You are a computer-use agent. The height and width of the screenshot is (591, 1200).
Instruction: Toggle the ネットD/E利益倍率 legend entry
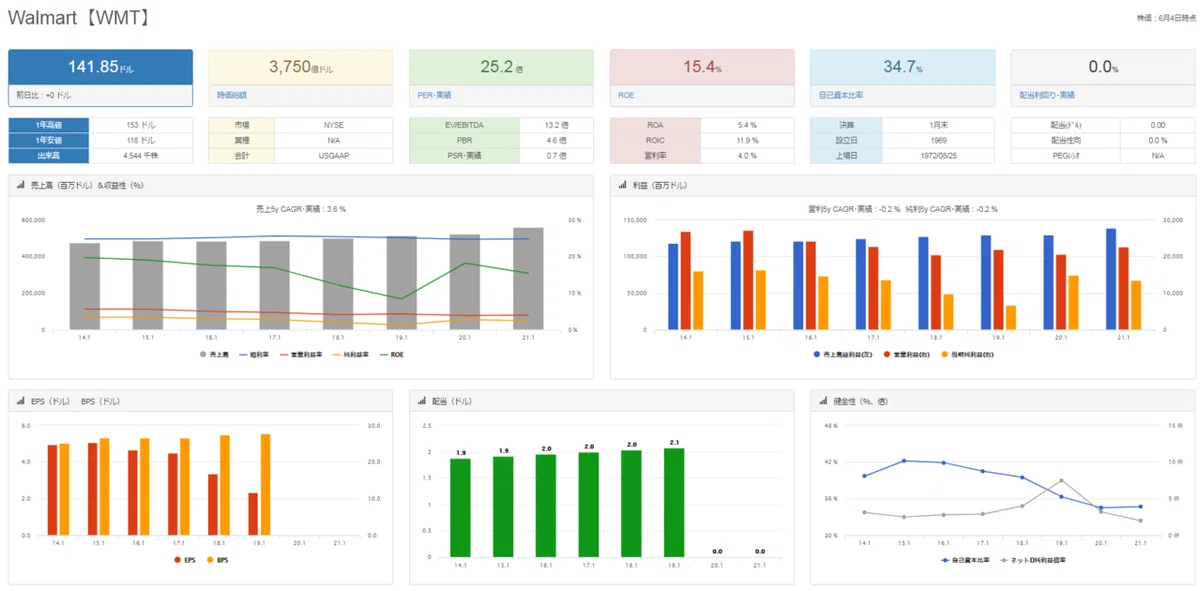click(x=1033, y=561)
